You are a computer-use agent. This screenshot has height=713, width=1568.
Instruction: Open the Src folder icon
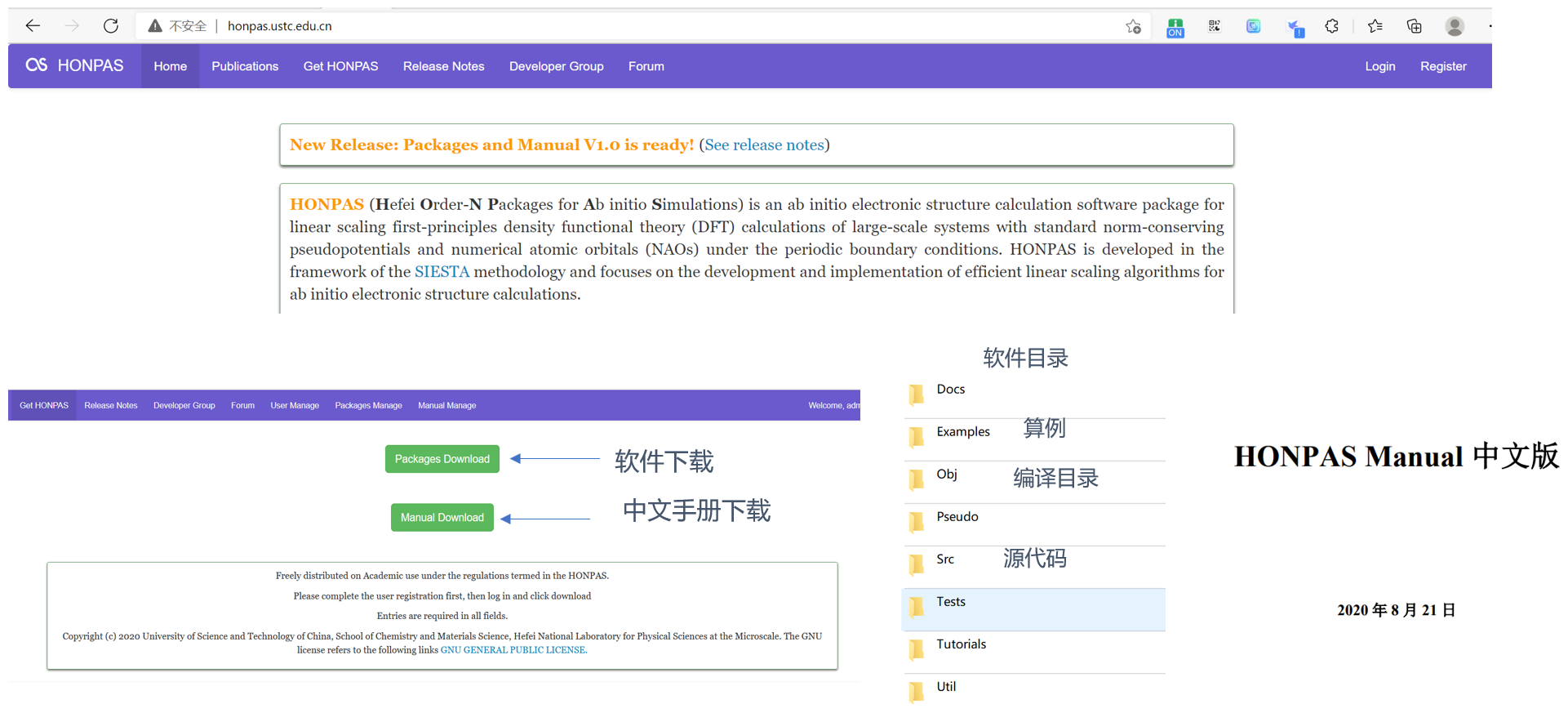[x=917, y=564]
